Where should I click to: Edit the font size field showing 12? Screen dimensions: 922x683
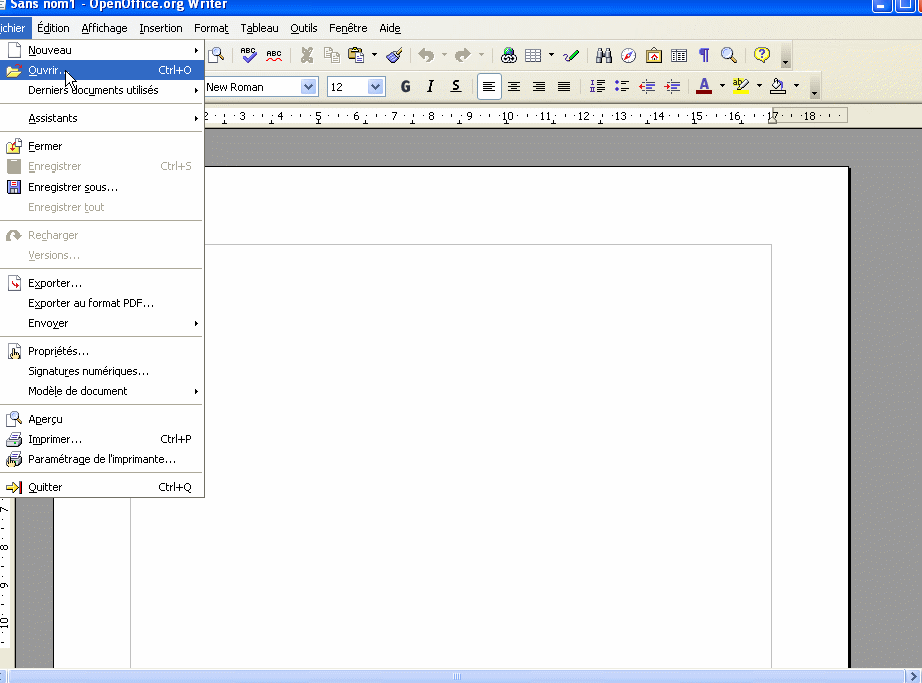pos(348,87)
